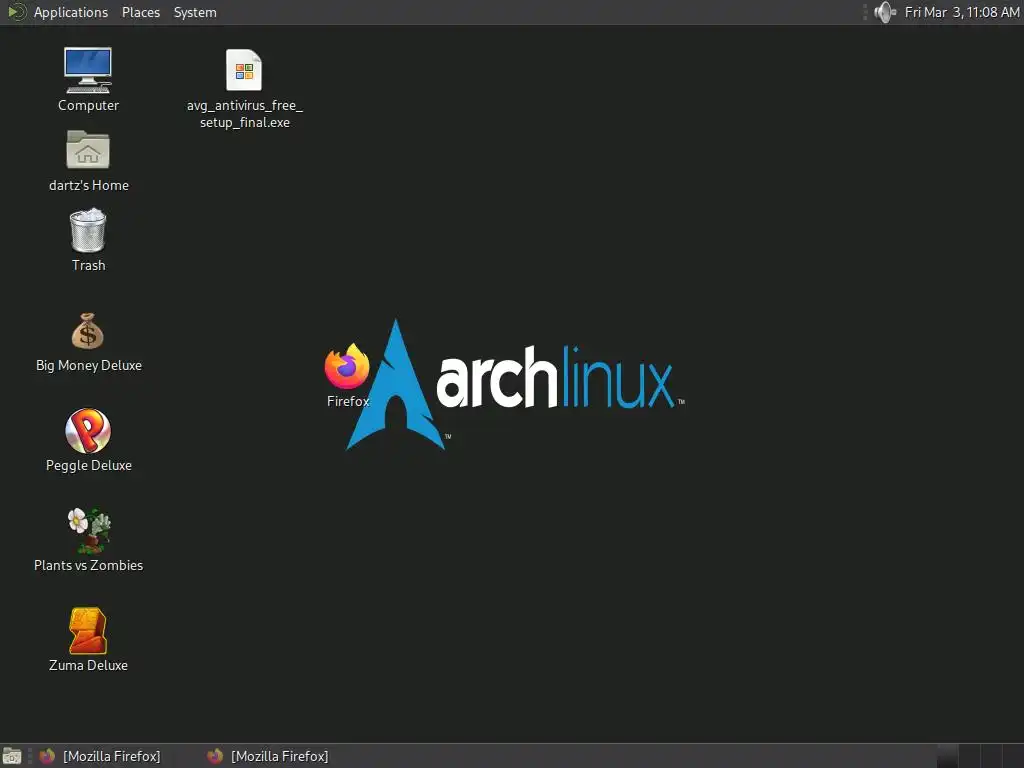Open the System menu
The width and height of the screenshot is (1024, 768).
(195, 12)
